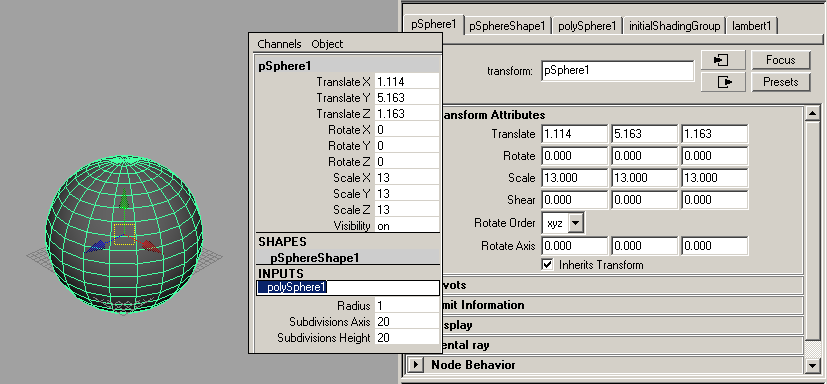Click the first Scale field 13.000
The height and width of the screenshot is (384, 827).
tap(574, 178)
